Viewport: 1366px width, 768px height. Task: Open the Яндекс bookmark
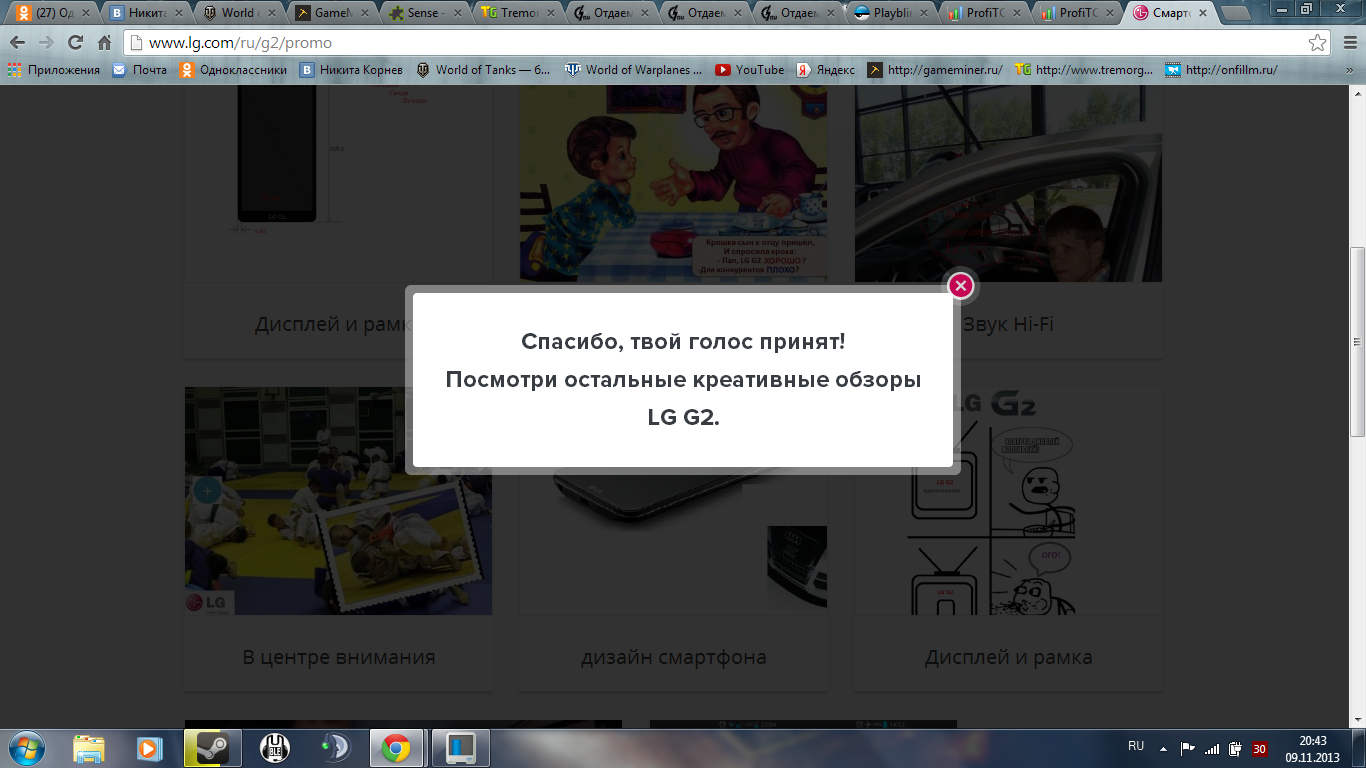click(825, 70)
